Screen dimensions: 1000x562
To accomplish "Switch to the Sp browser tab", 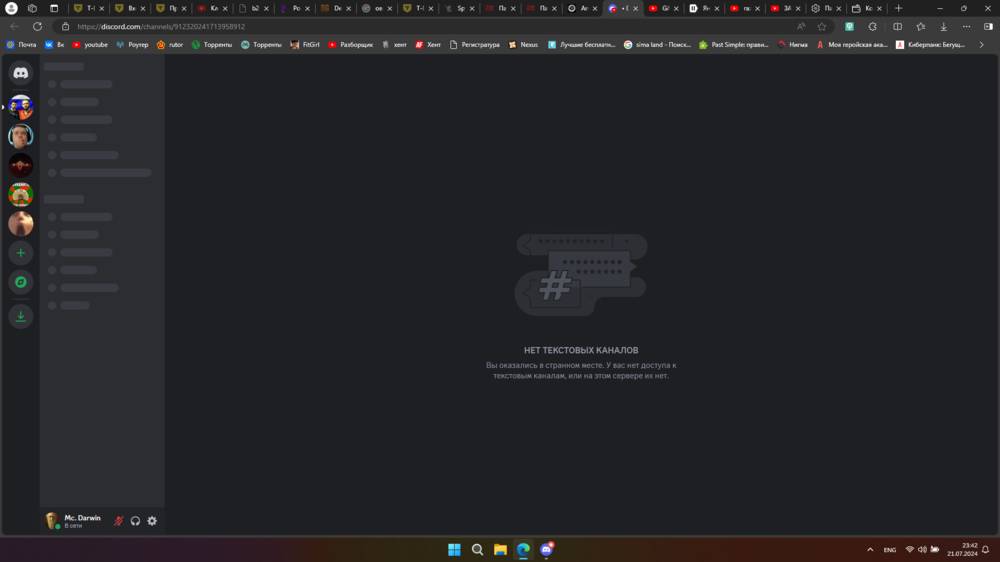I will 459,8.
